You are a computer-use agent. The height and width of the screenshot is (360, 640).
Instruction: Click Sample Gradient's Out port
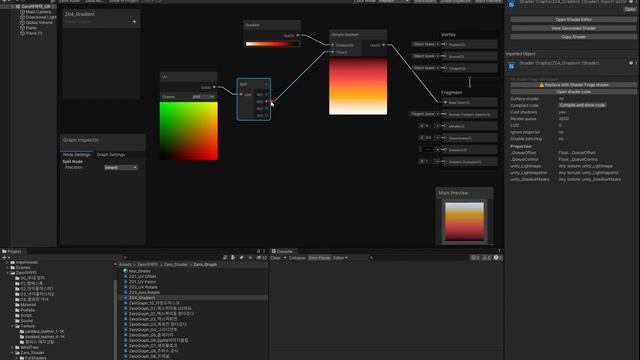pos(384,45)
